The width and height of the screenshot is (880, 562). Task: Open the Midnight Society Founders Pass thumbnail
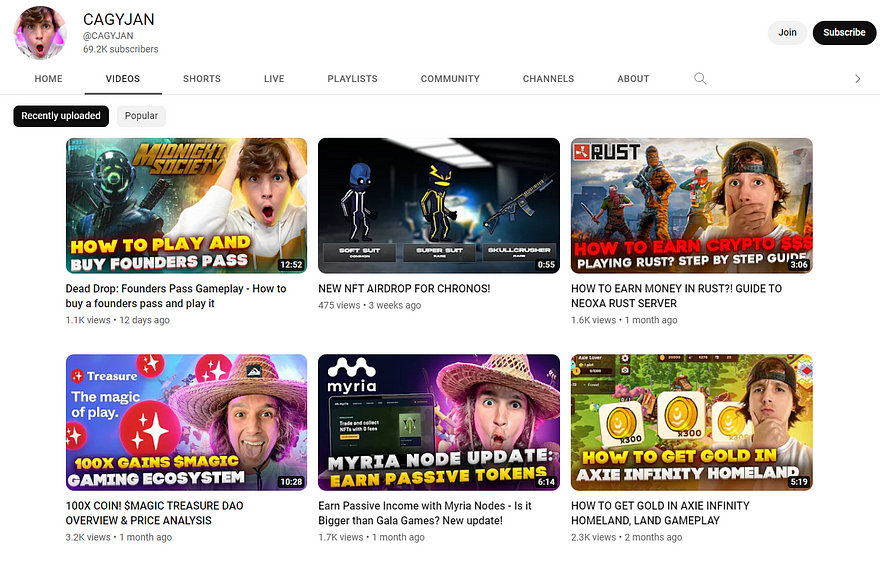[x=186, y=205]
